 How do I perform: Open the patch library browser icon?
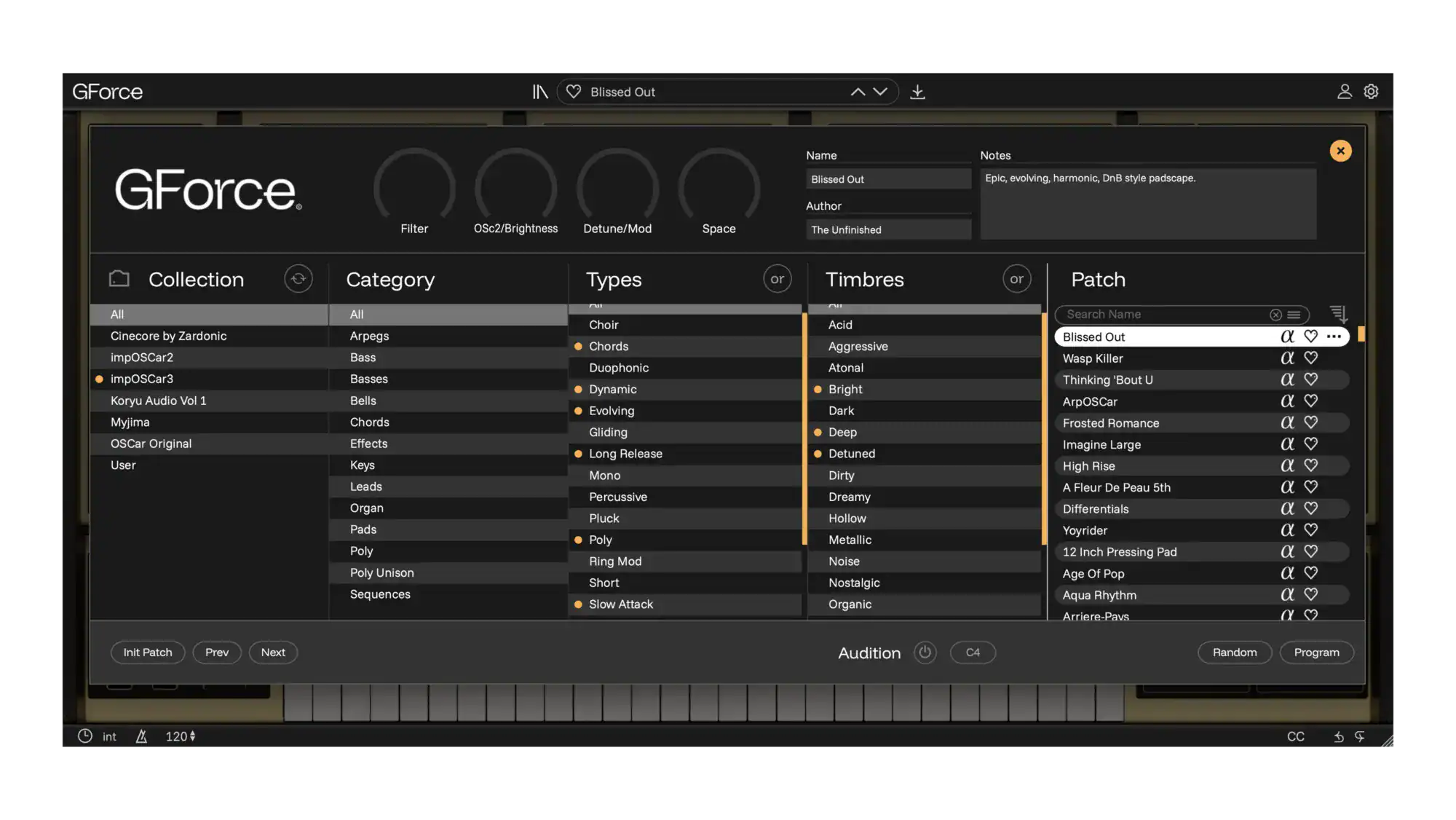[x=539, y=92]
